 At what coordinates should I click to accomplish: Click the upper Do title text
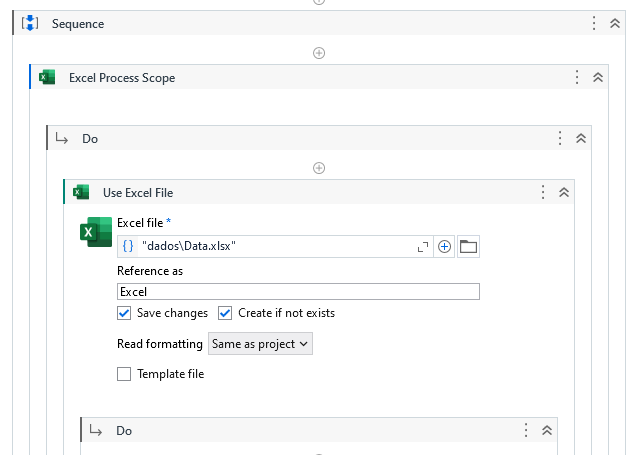pos(90,139)
